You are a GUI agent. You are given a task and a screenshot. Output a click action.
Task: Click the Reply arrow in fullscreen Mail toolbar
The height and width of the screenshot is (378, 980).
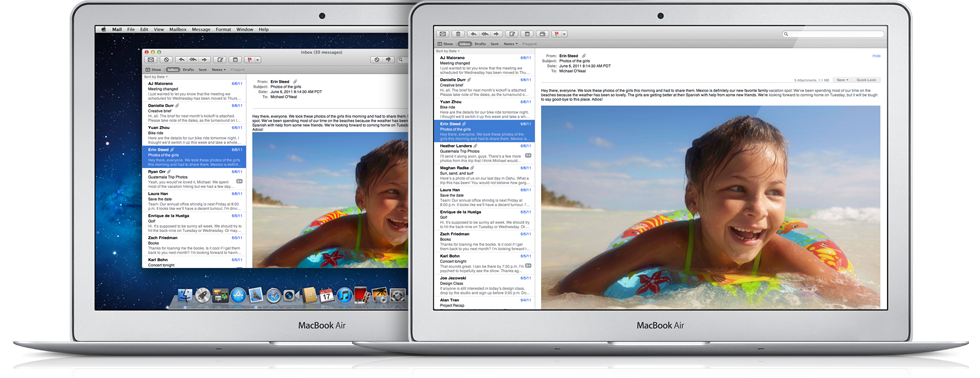tap(473, 34)
